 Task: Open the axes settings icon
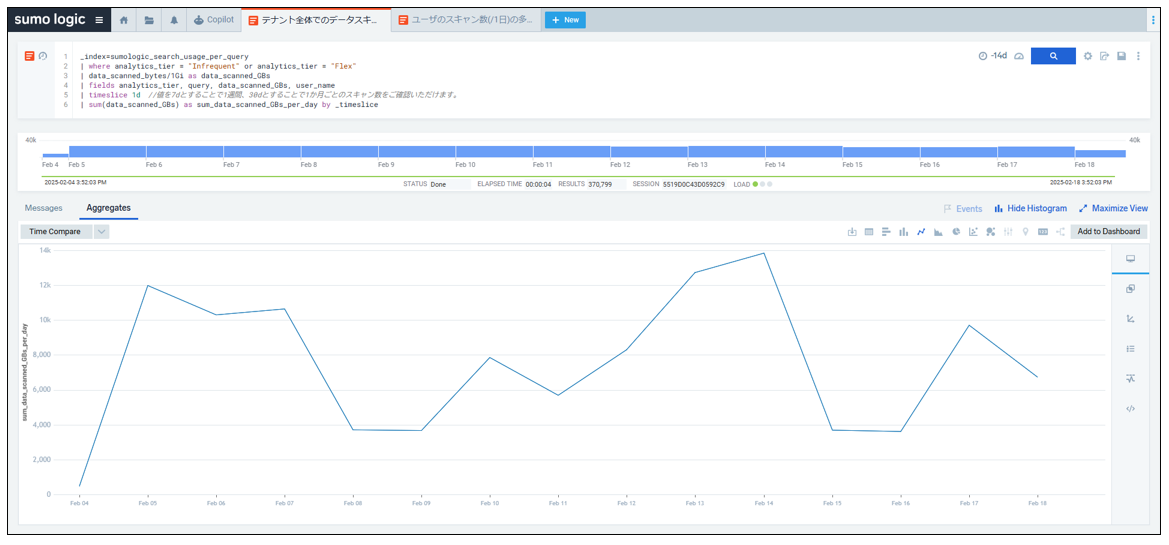(1130, 318)
